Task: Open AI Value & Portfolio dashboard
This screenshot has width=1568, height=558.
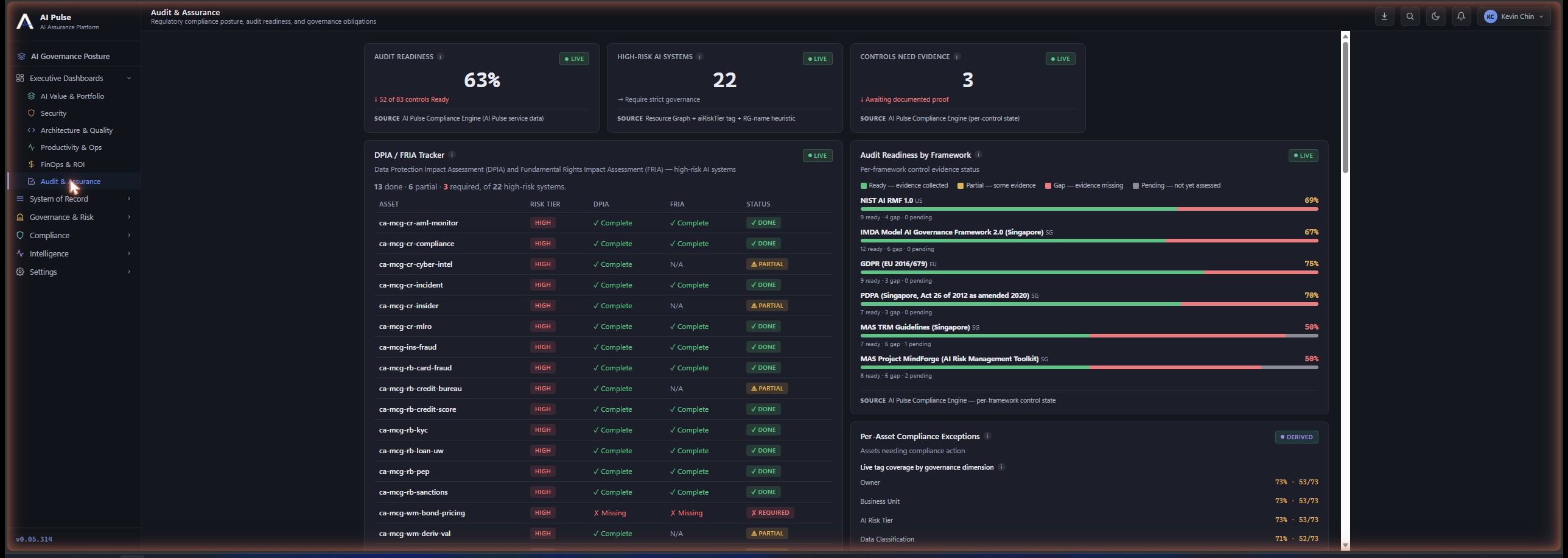Action: 72,96
